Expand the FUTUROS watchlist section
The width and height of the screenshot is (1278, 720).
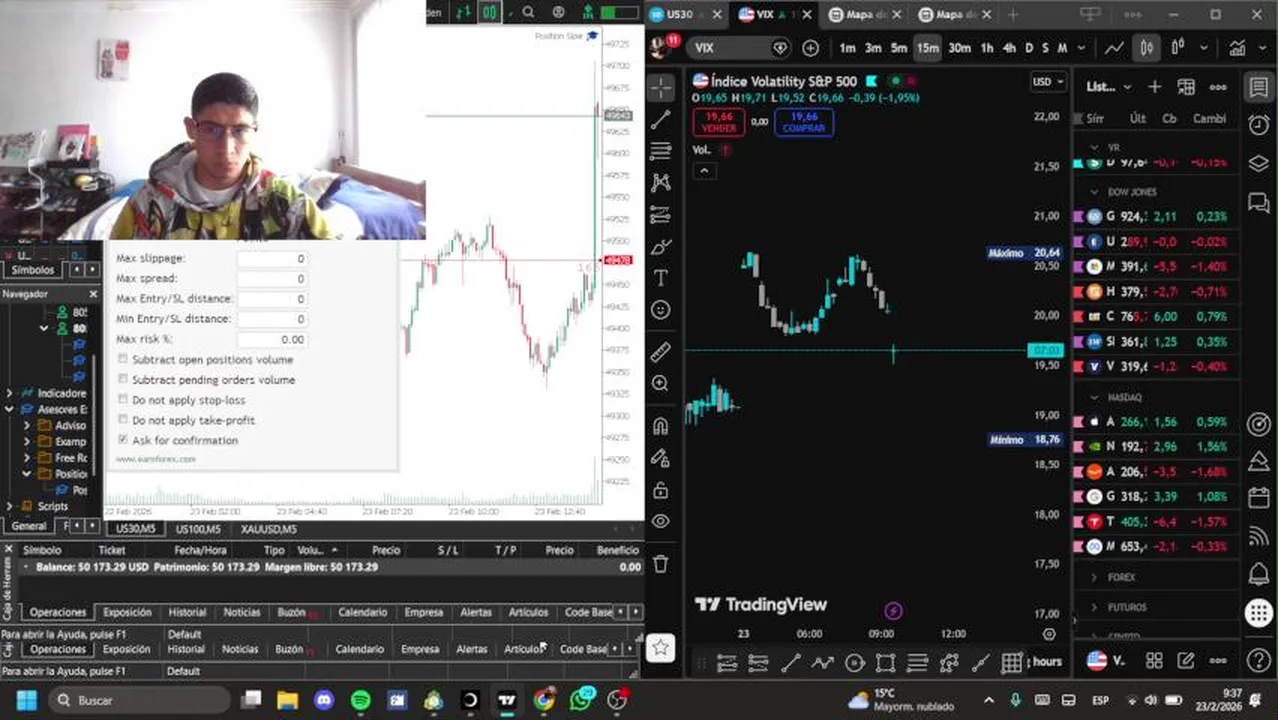[1094, 607]
